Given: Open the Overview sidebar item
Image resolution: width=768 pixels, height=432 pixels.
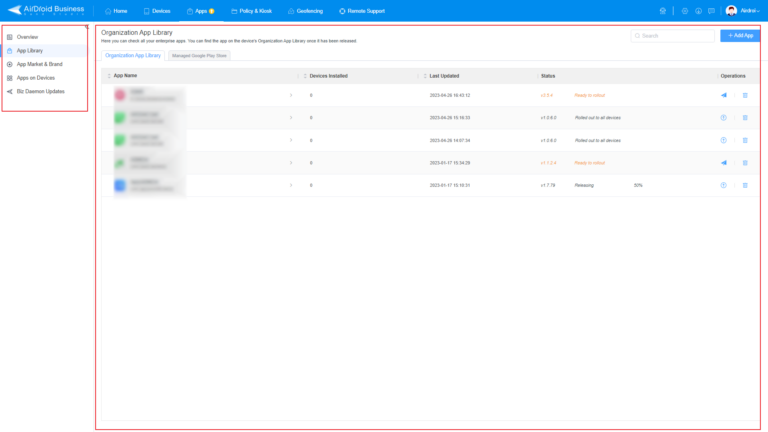Looking at the screenshot, I should (x=27, y=37).
